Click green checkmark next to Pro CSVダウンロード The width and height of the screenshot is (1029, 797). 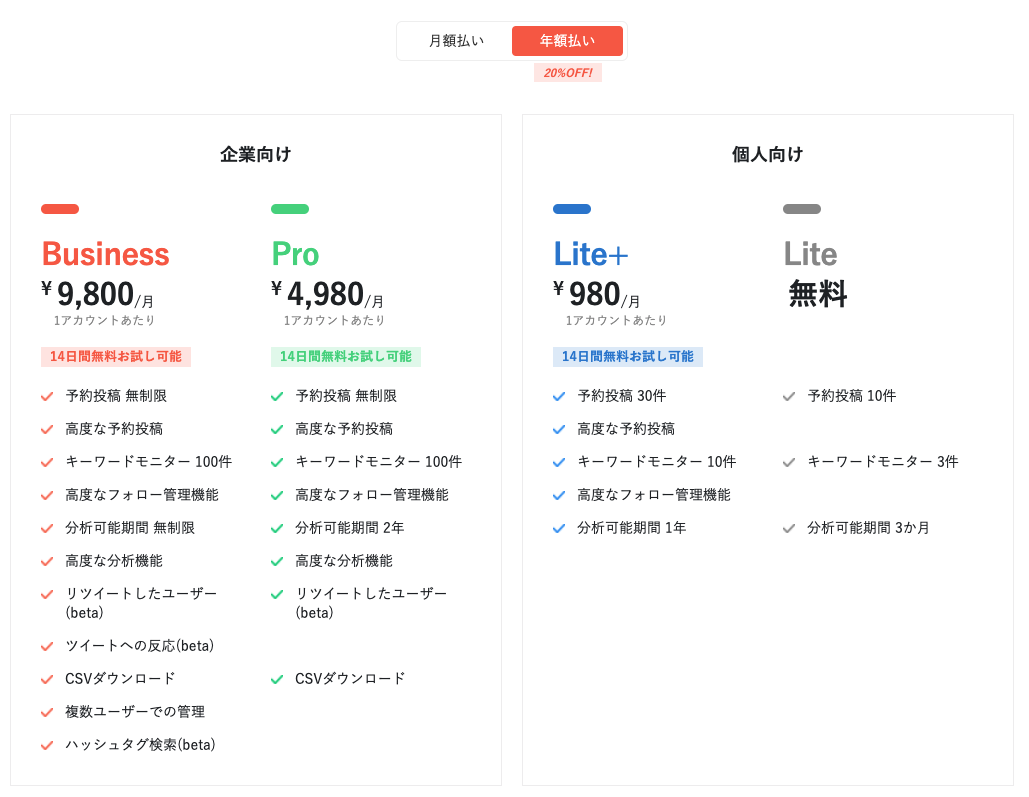[277, 679]
